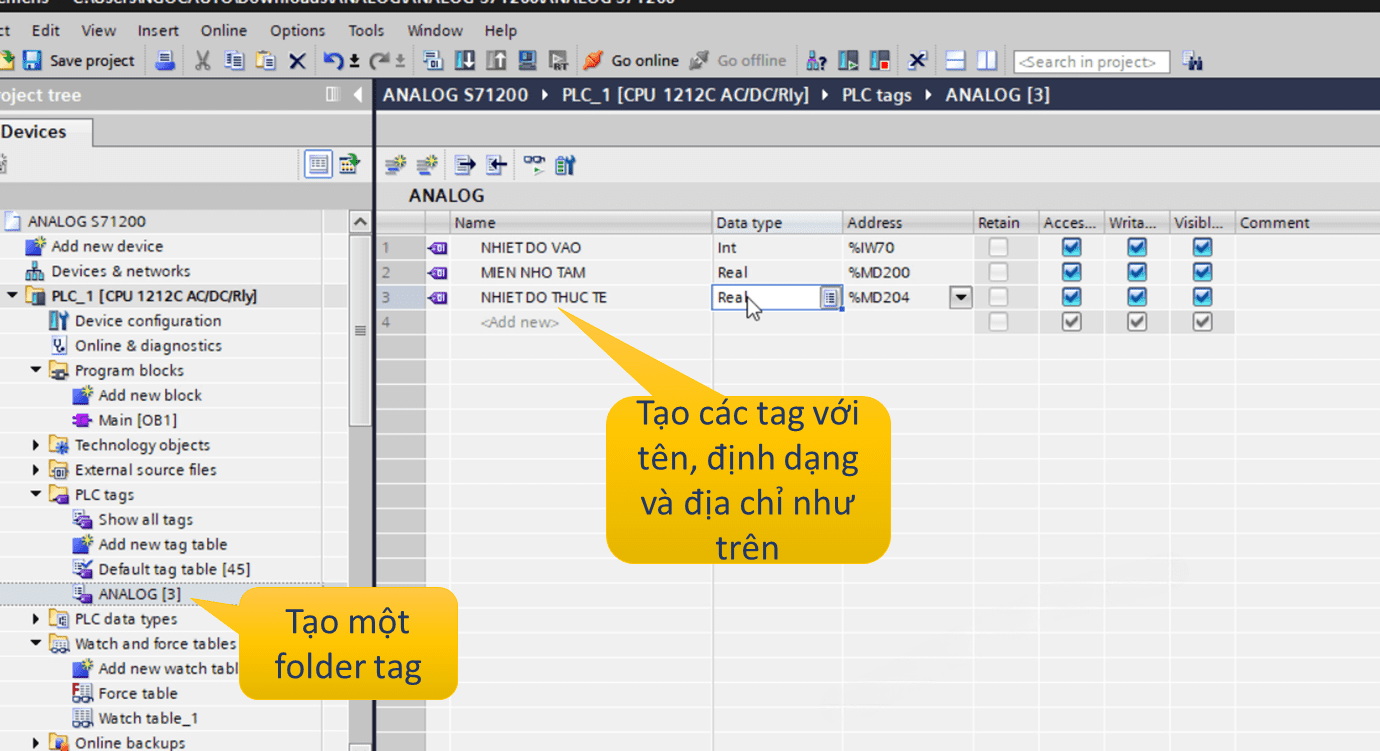Click the Compile icon in the toolbar
This screenshot has width=1380, height=751.
tap(433, 60)
